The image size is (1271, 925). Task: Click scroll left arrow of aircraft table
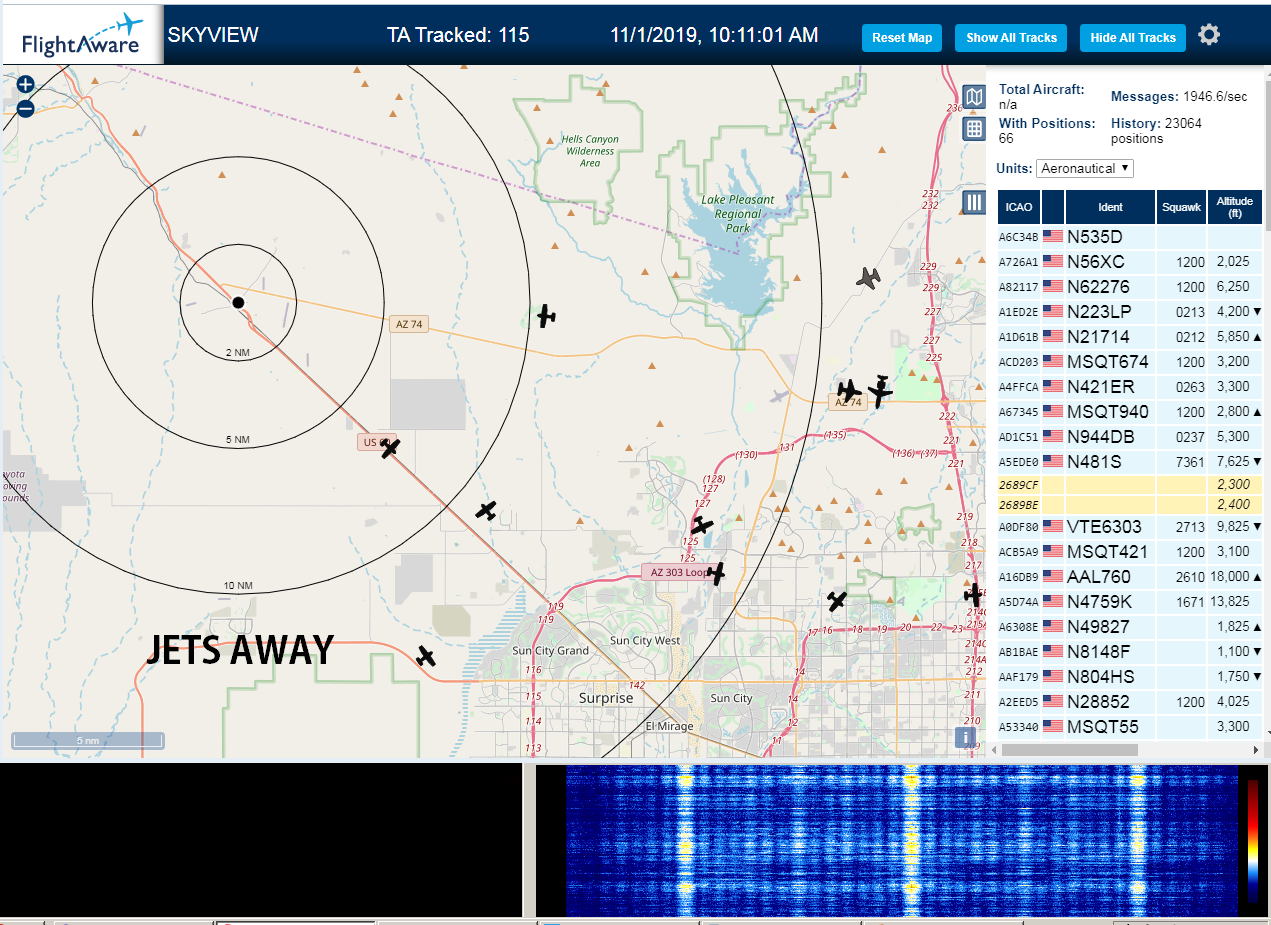pos(993,750)
